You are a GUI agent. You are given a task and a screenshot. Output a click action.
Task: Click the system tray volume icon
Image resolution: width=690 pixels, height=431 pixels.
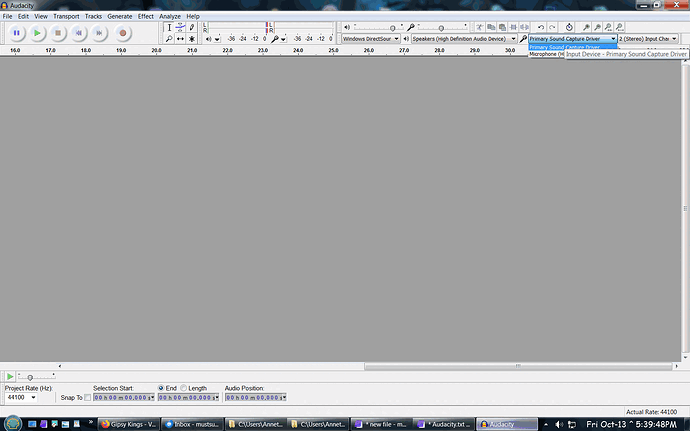click(559, 424)
